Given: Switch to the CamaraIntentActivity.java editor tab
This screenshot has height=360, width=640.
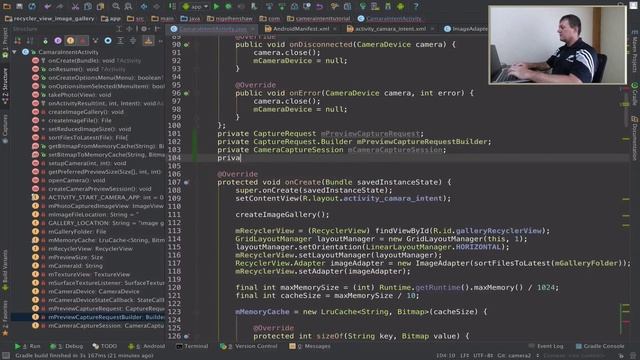Looking at the screenshot, I should coord(212,29).
